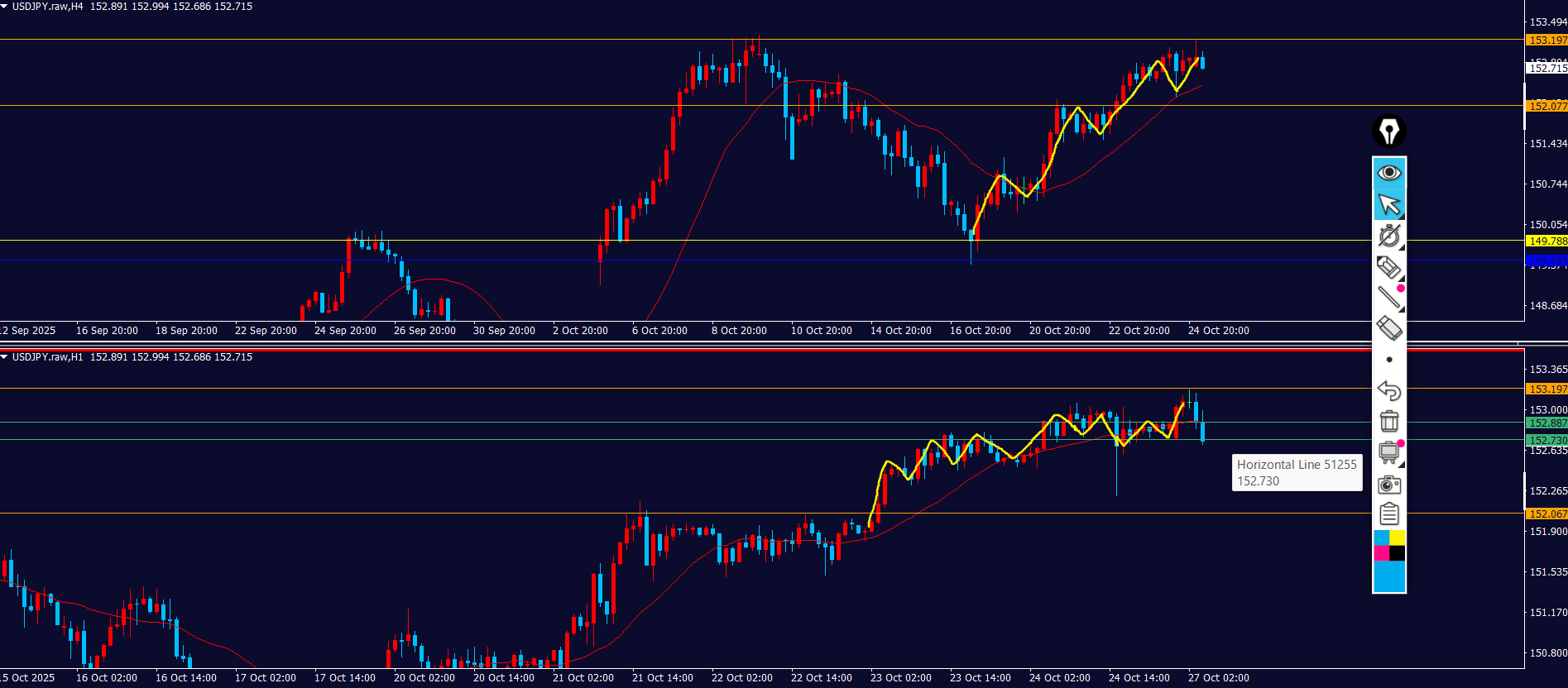This screenshot has height=688, width=1568.
Task: Select the highlighter marker tool
Action: (1388, 267)
